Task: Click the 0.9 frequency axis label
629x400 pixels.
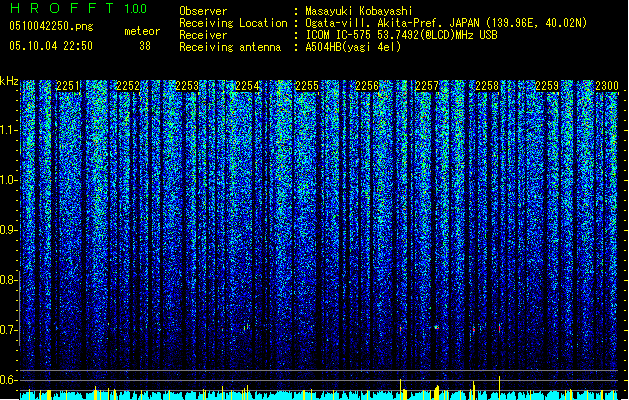Action: pos(9,230)
